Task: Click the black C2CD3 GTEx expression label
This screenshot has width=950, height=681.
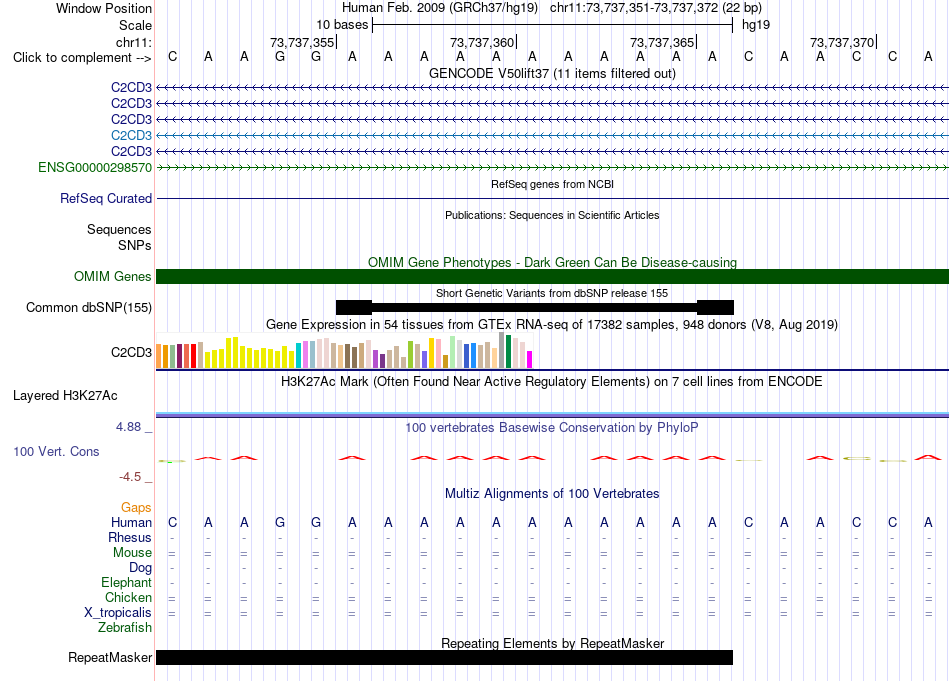Action: (x=131, y=353)
